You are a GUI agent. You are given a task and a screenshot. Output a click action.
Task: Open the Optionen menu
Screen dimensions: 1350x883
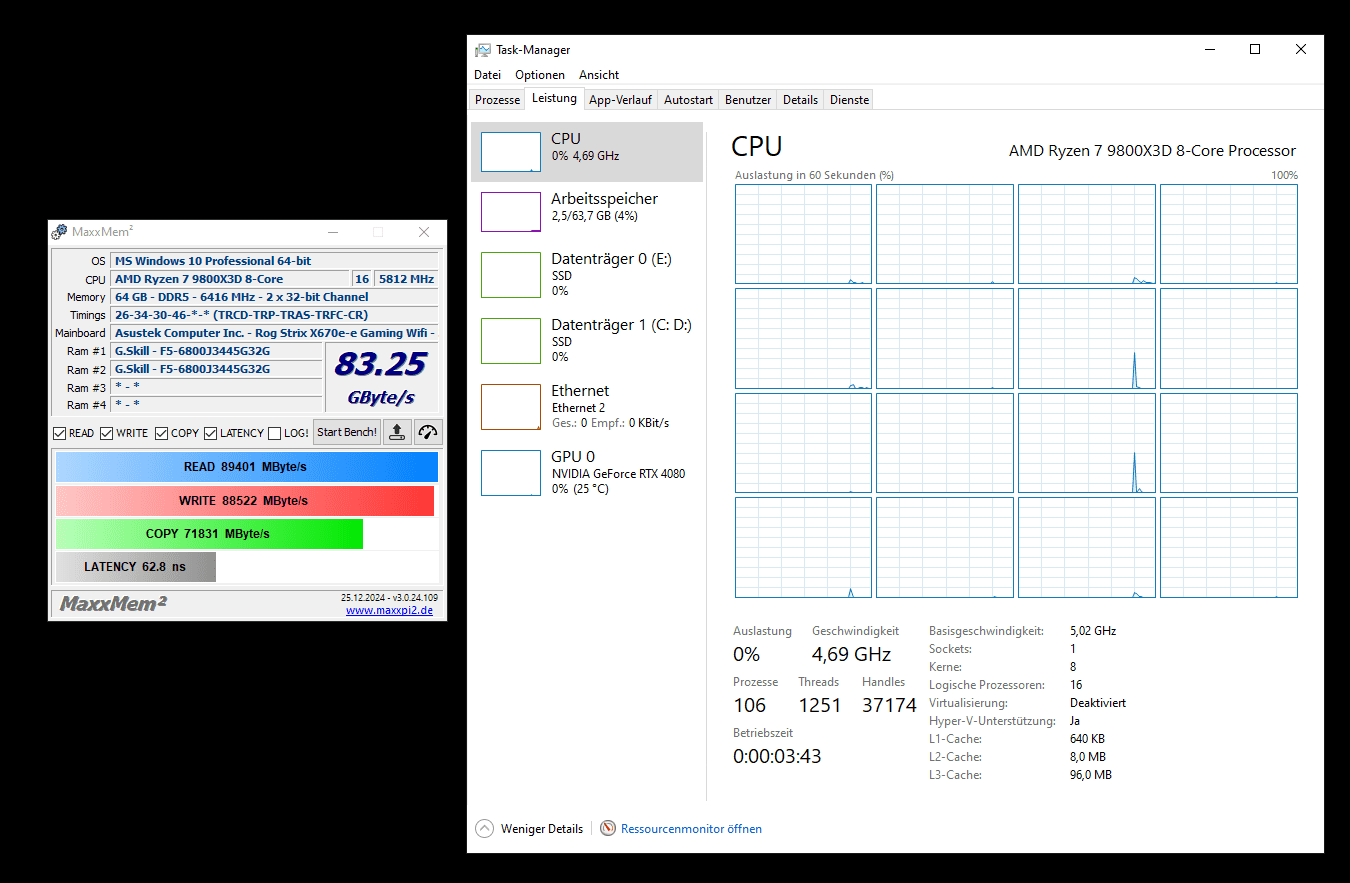pos(540,75)
